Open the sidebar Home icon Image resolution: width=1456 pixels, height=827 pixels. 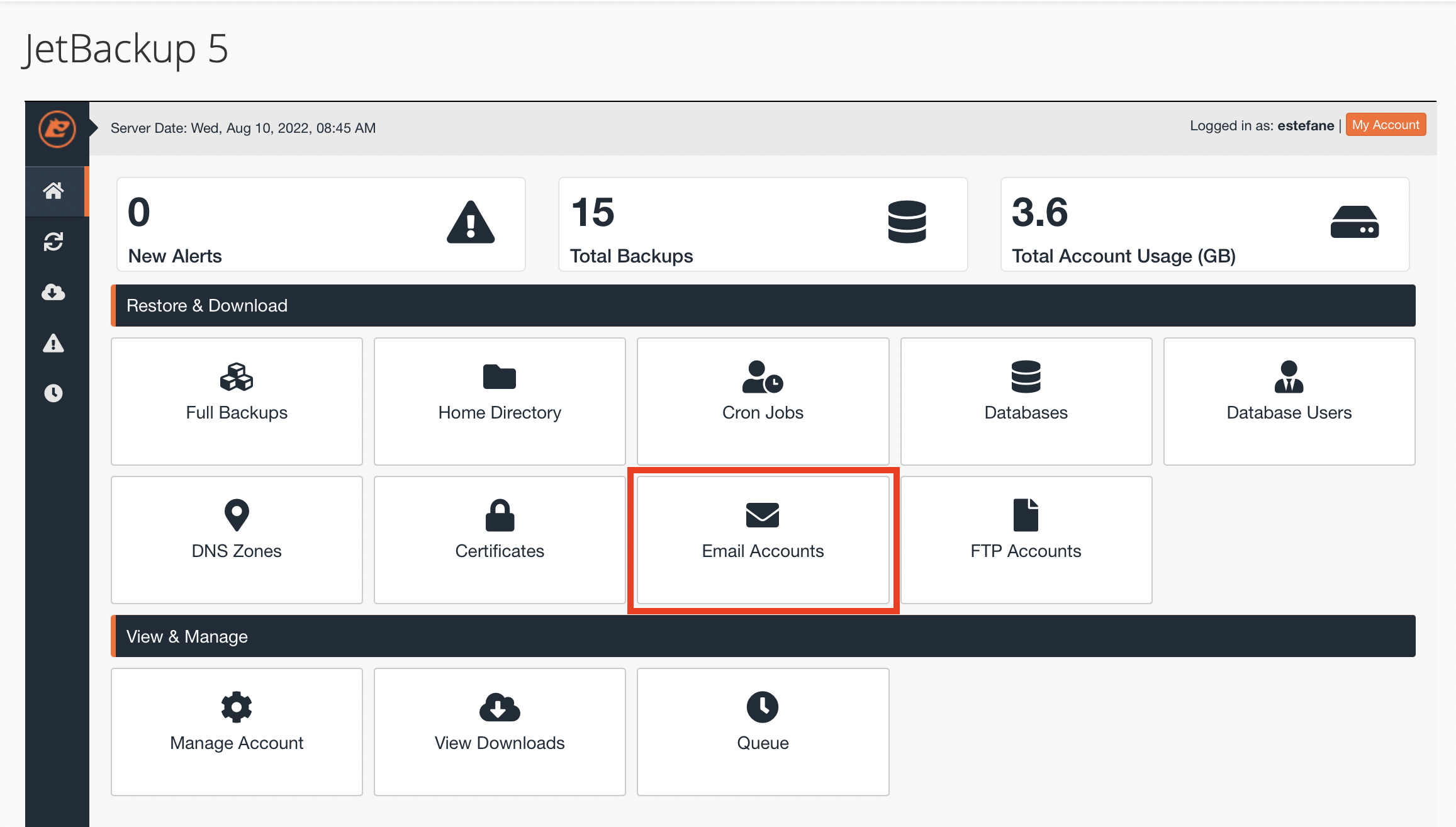53,191
